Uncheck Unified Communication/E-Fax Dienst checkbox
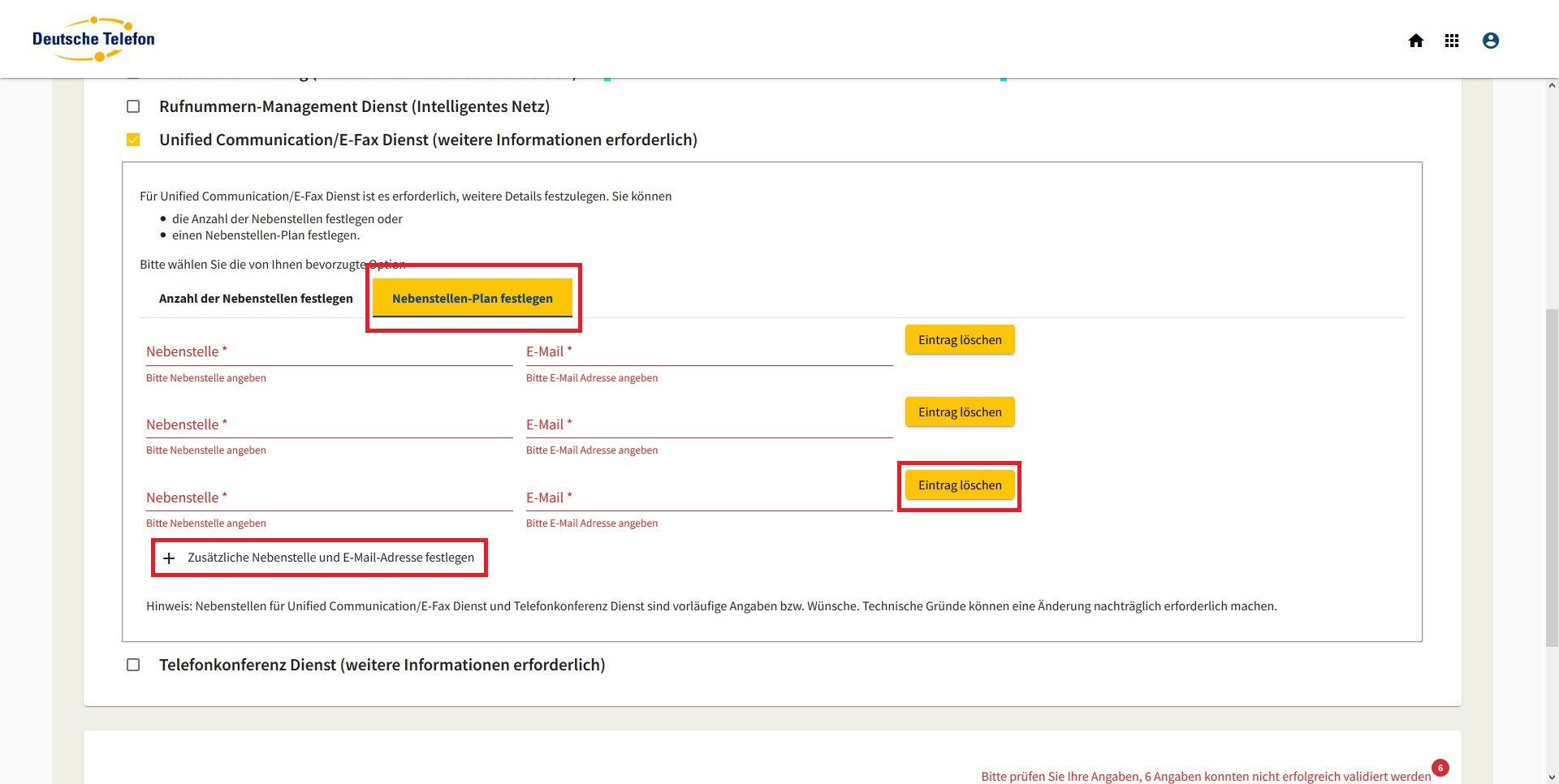 [x=133, y=140]
